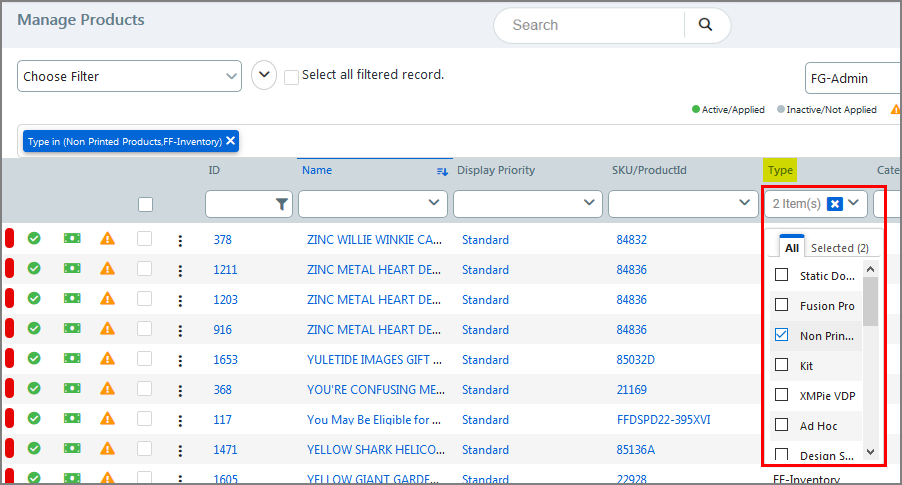Click green checkmark status icon for product 1203
The image size is (902, 485).
33,299
